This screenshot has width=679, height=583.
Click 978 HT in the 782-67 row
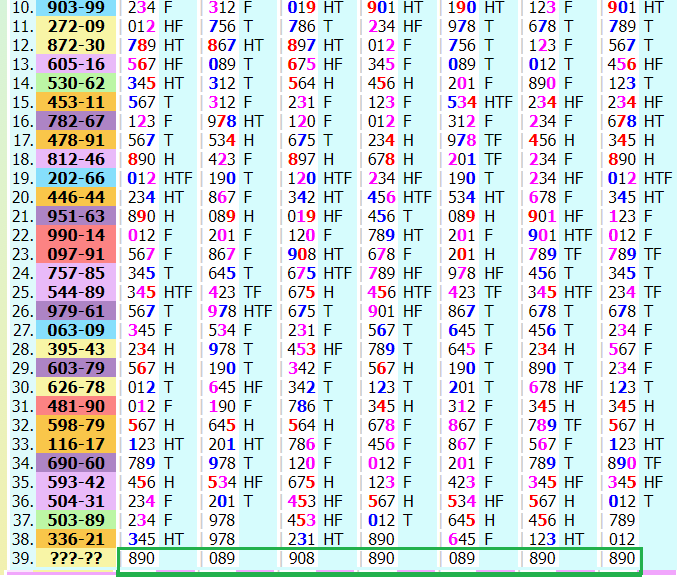pos(236,121)
